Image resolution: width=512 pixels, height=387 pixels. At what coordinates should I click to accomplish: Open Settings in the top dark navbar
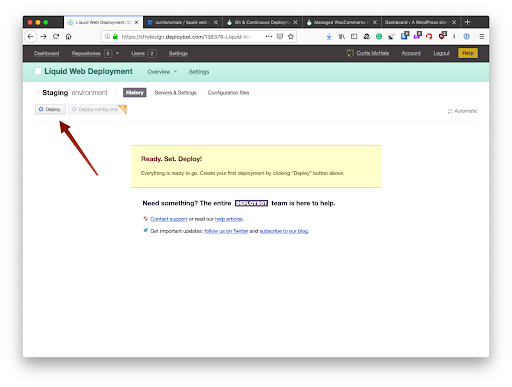(178, 53)
